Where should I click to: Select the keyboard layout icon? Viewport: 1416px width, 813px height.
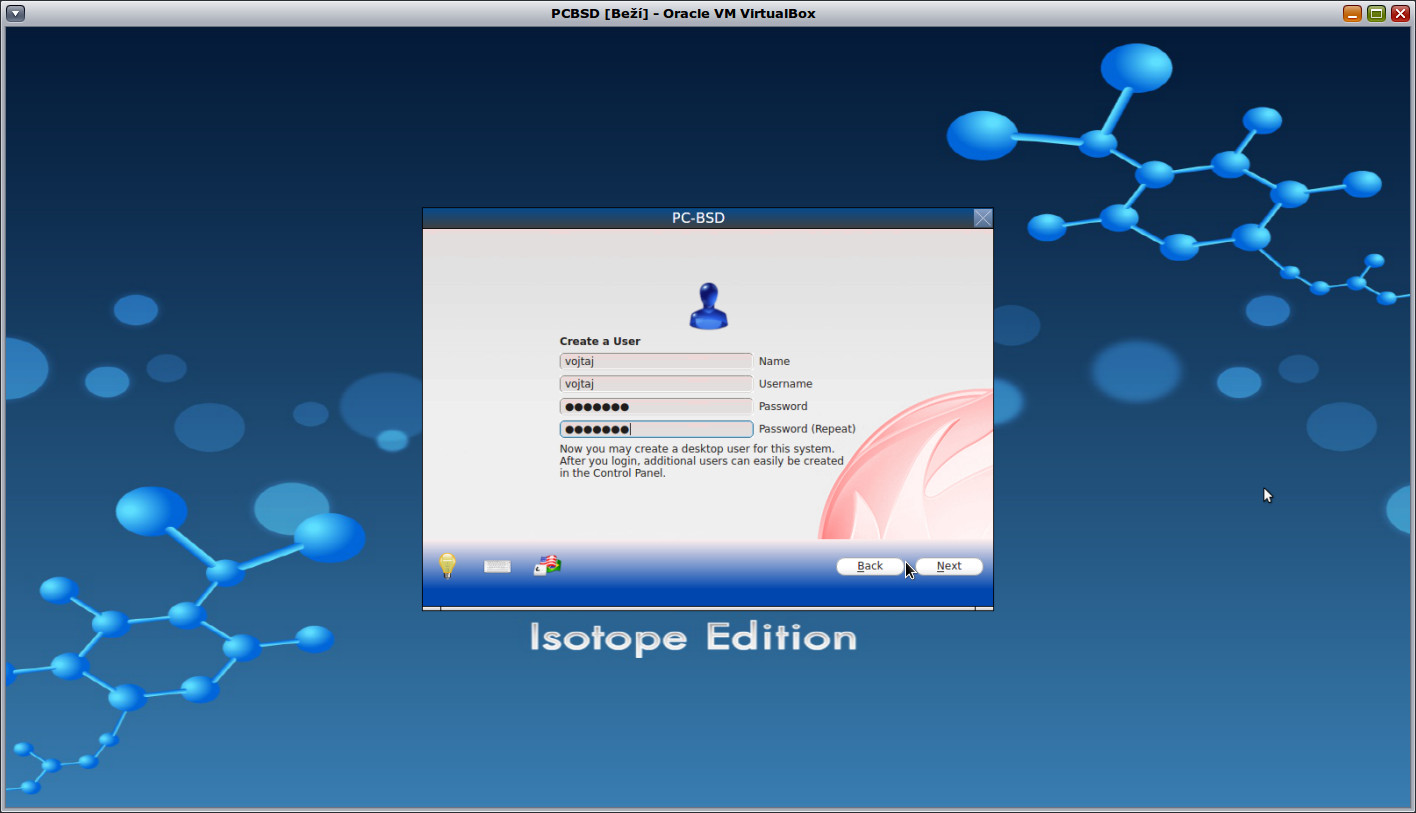tap(497, 566)
